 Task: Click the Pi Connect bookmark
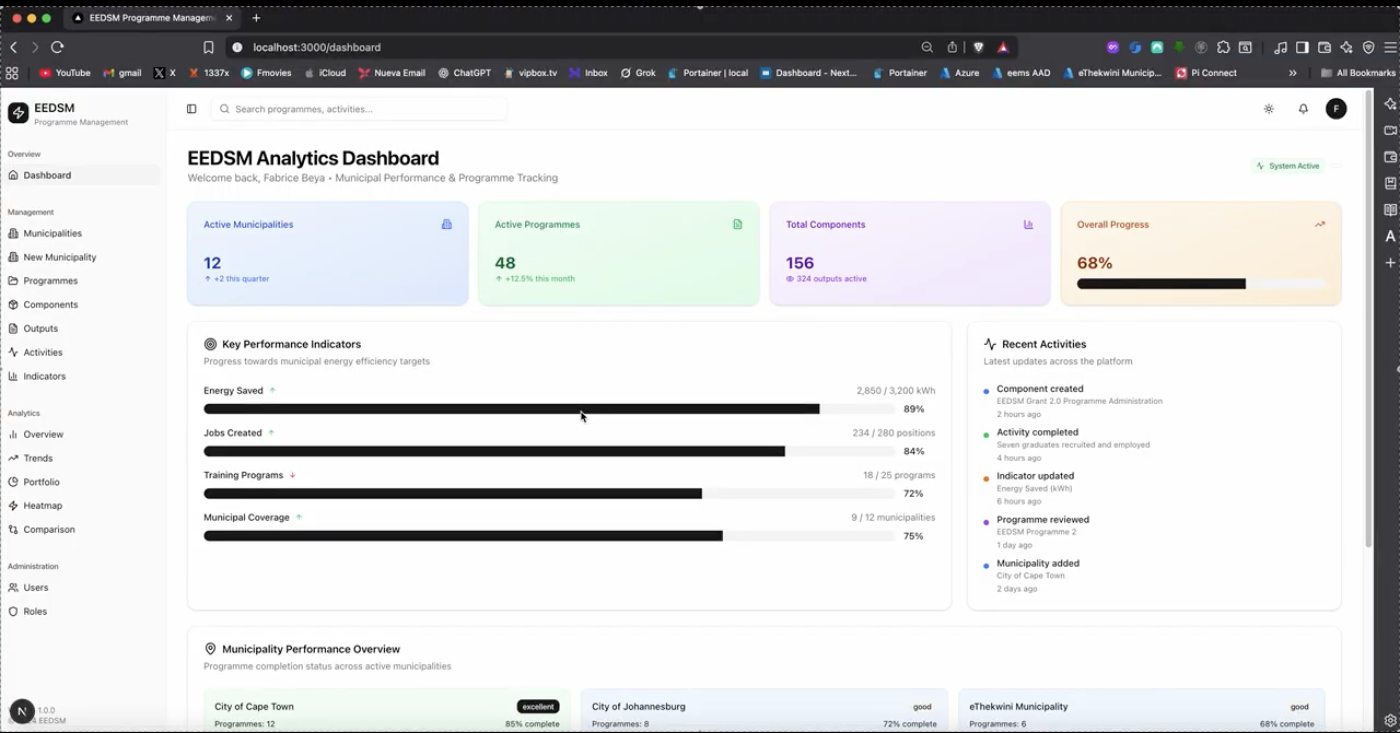[1206, 73]
